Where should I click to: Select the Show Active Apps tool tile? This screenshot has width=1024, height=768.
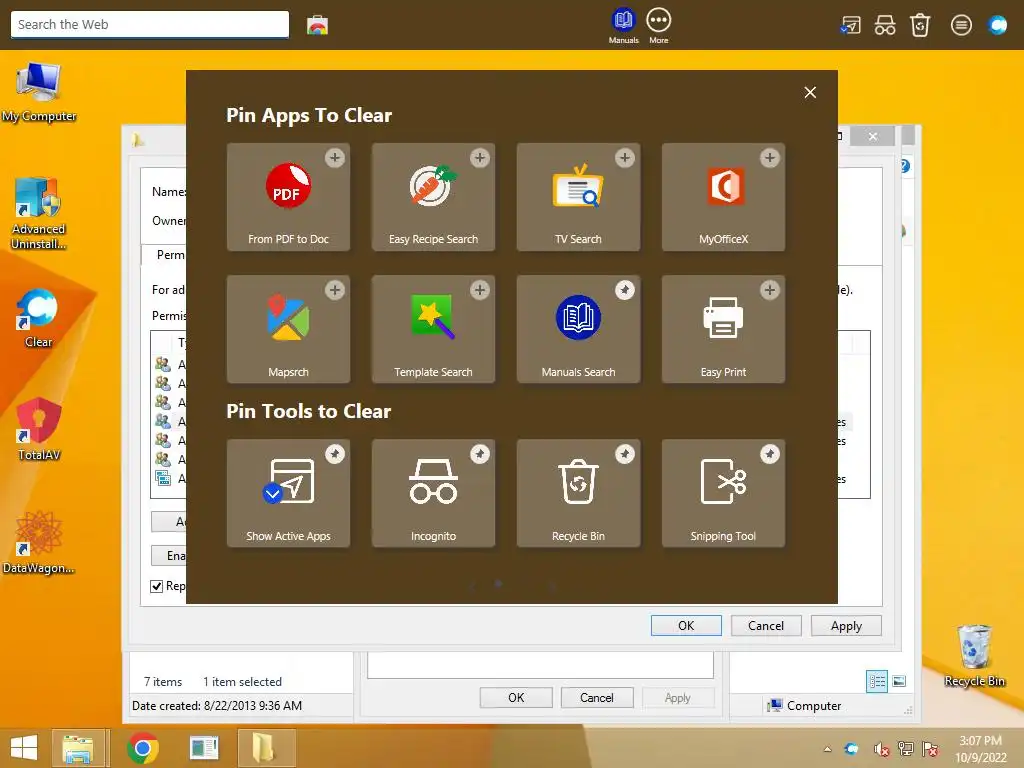(288, 493)
